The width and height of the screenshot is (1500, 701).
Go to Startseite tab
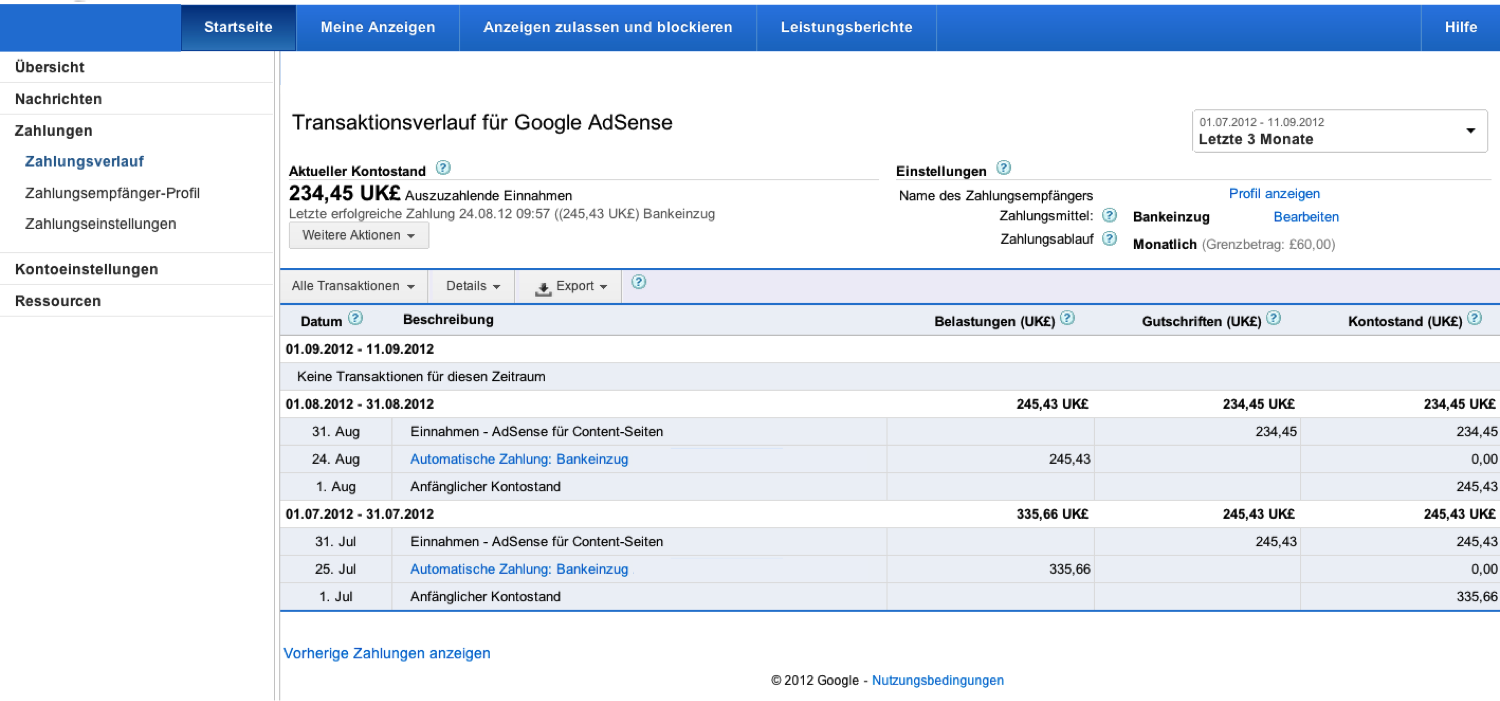(238, 27)
